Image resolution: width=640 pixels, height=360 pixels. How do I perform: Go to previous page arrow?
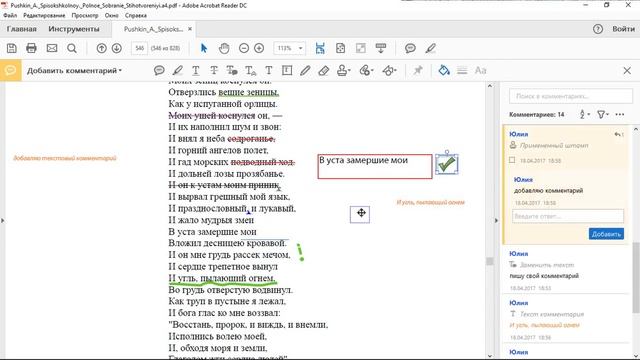tap(101, 48)
